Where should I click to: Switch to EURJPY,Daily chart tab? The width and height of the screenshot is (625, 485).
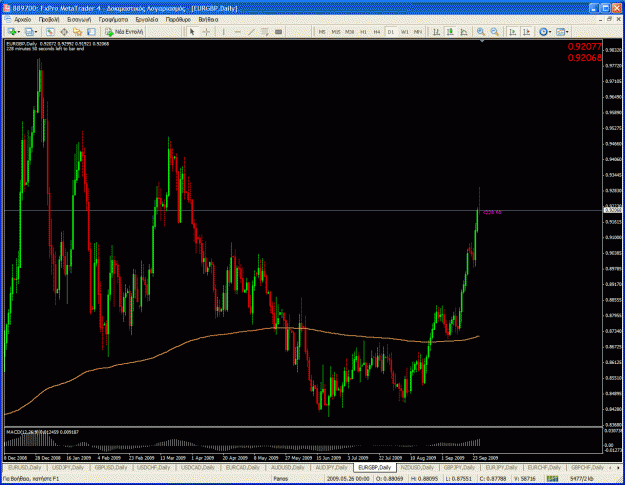[x=501, y=467]
